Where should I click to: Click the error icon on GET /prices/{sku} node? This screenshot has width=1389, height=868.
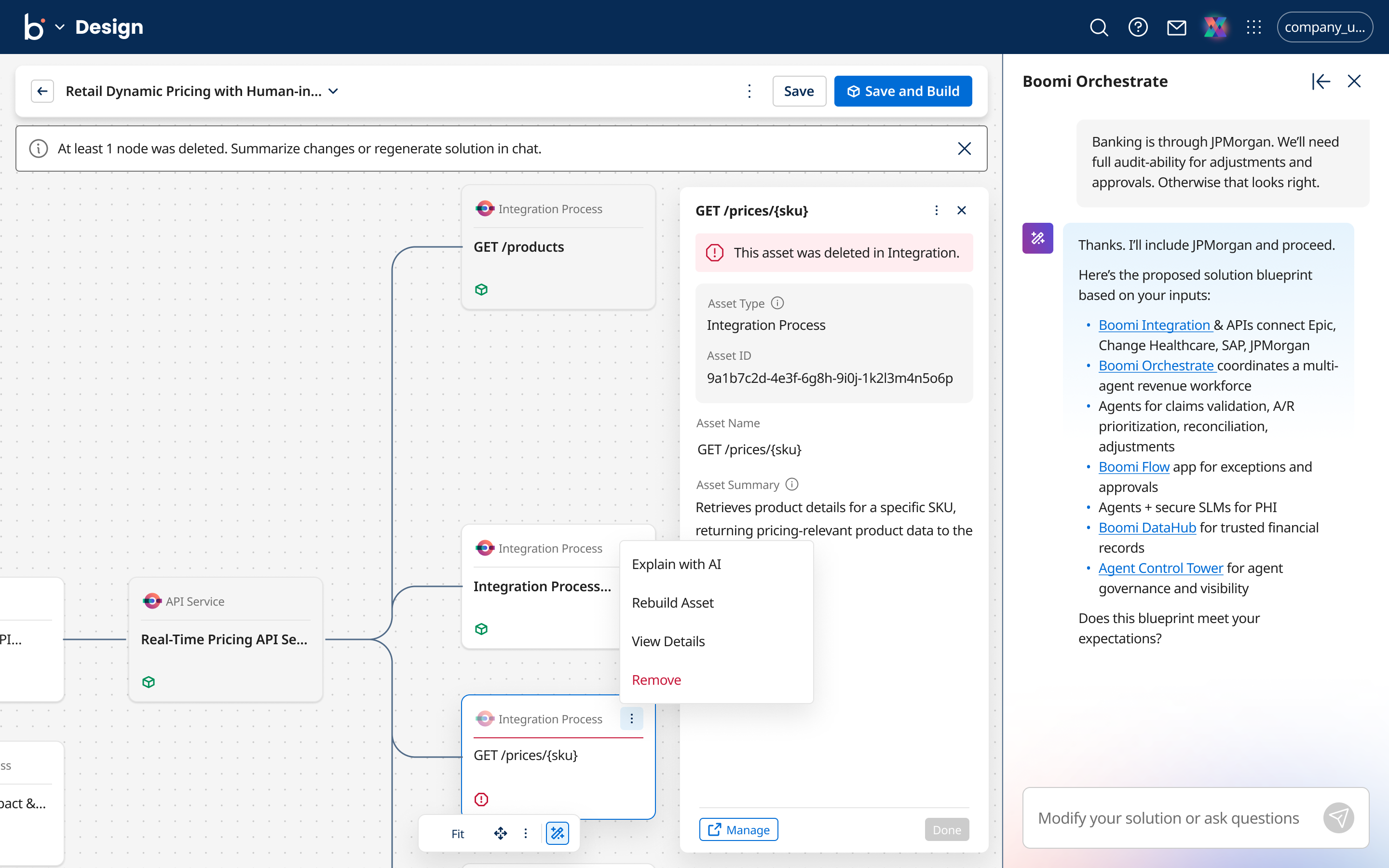tap(481, 799)
